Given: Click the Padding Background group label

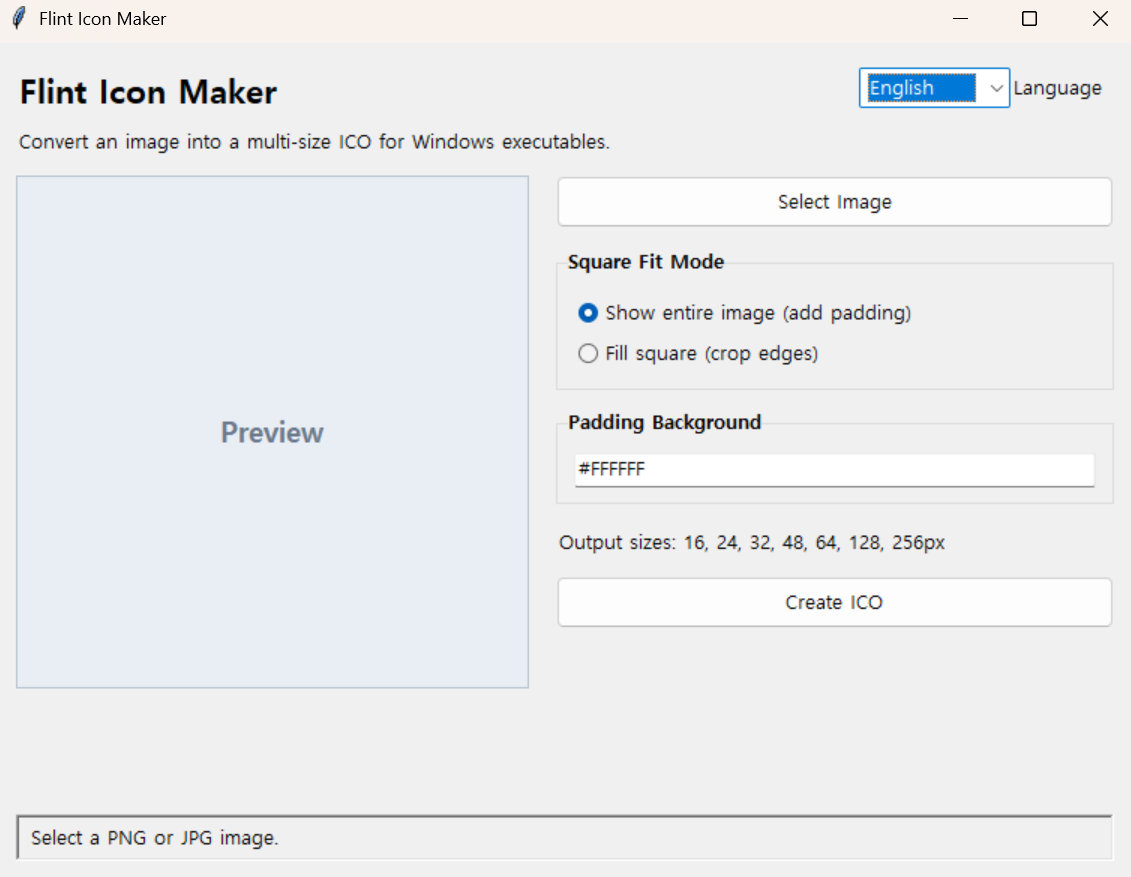Looking at the screenshot, I should [664, 423].
